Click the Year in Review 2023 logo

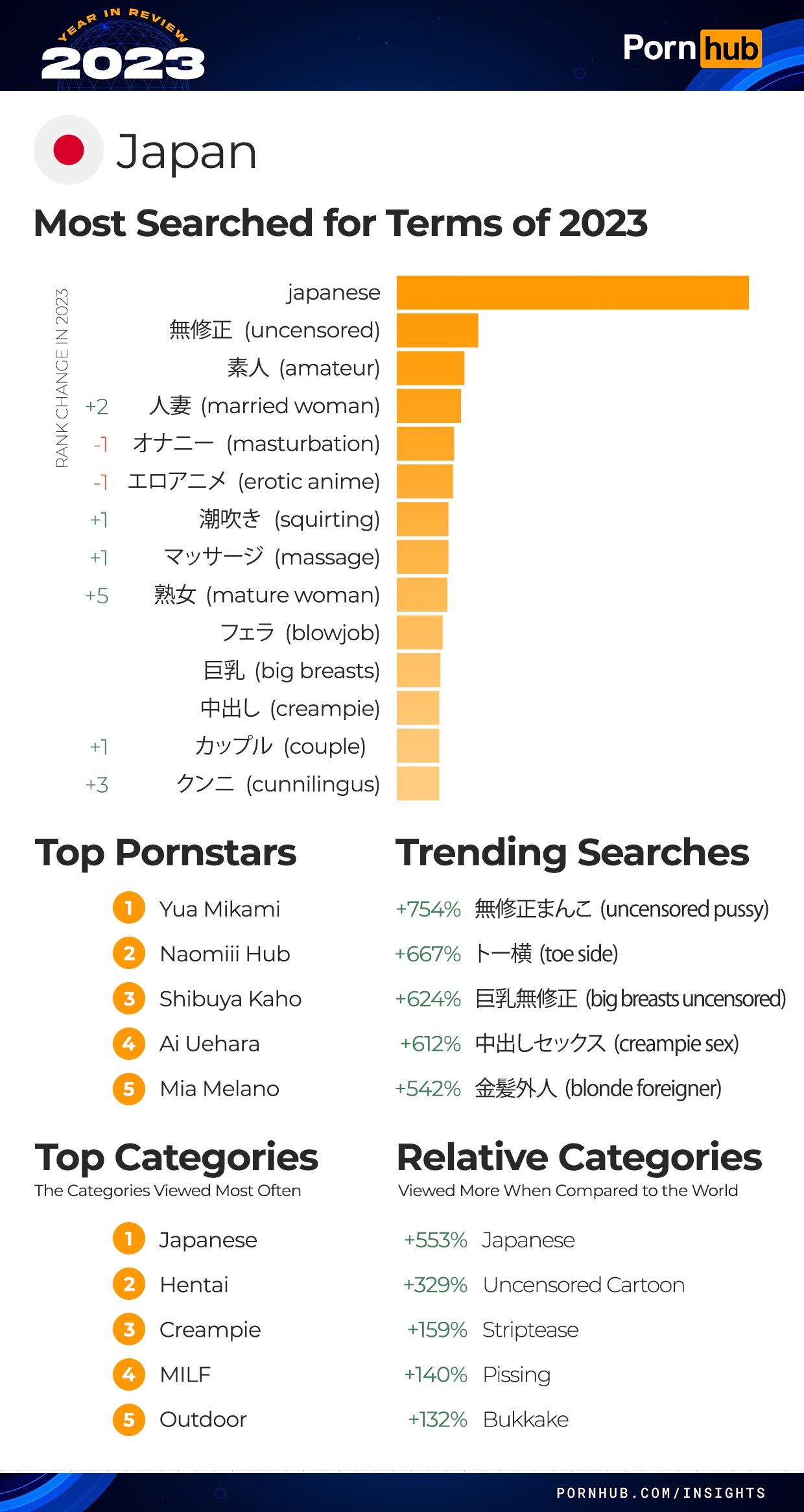pos(123,45)
